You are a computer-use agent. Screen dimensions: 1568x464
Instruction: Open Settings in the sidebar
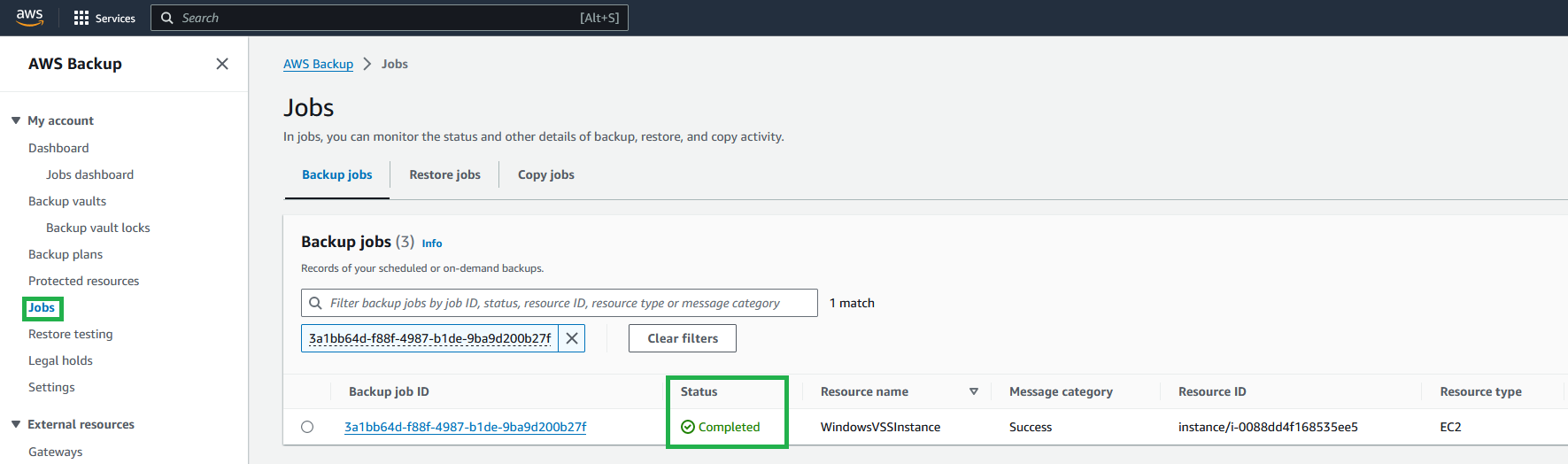51,387
